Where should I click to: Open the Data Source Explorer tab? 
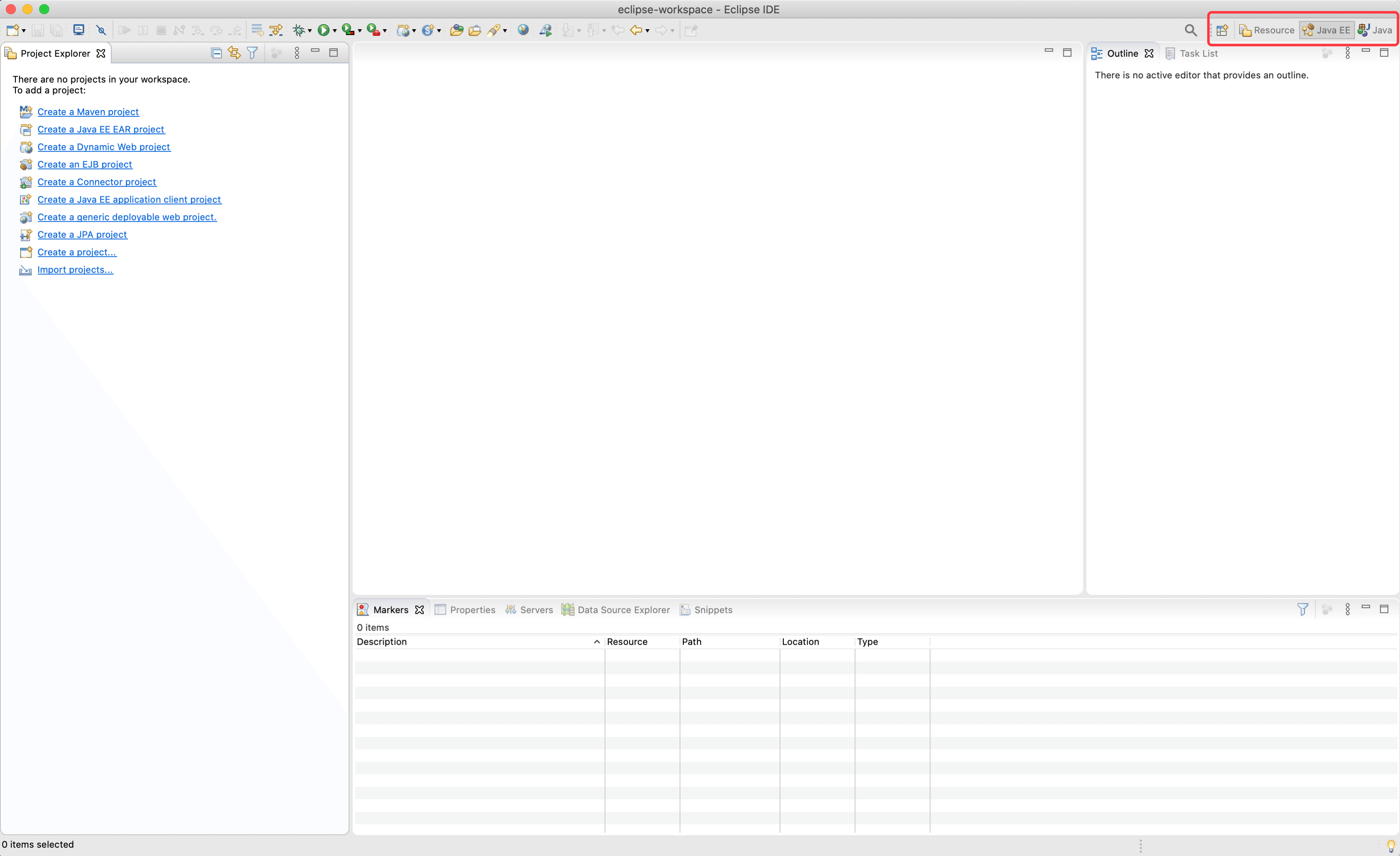tap(616, 610)
